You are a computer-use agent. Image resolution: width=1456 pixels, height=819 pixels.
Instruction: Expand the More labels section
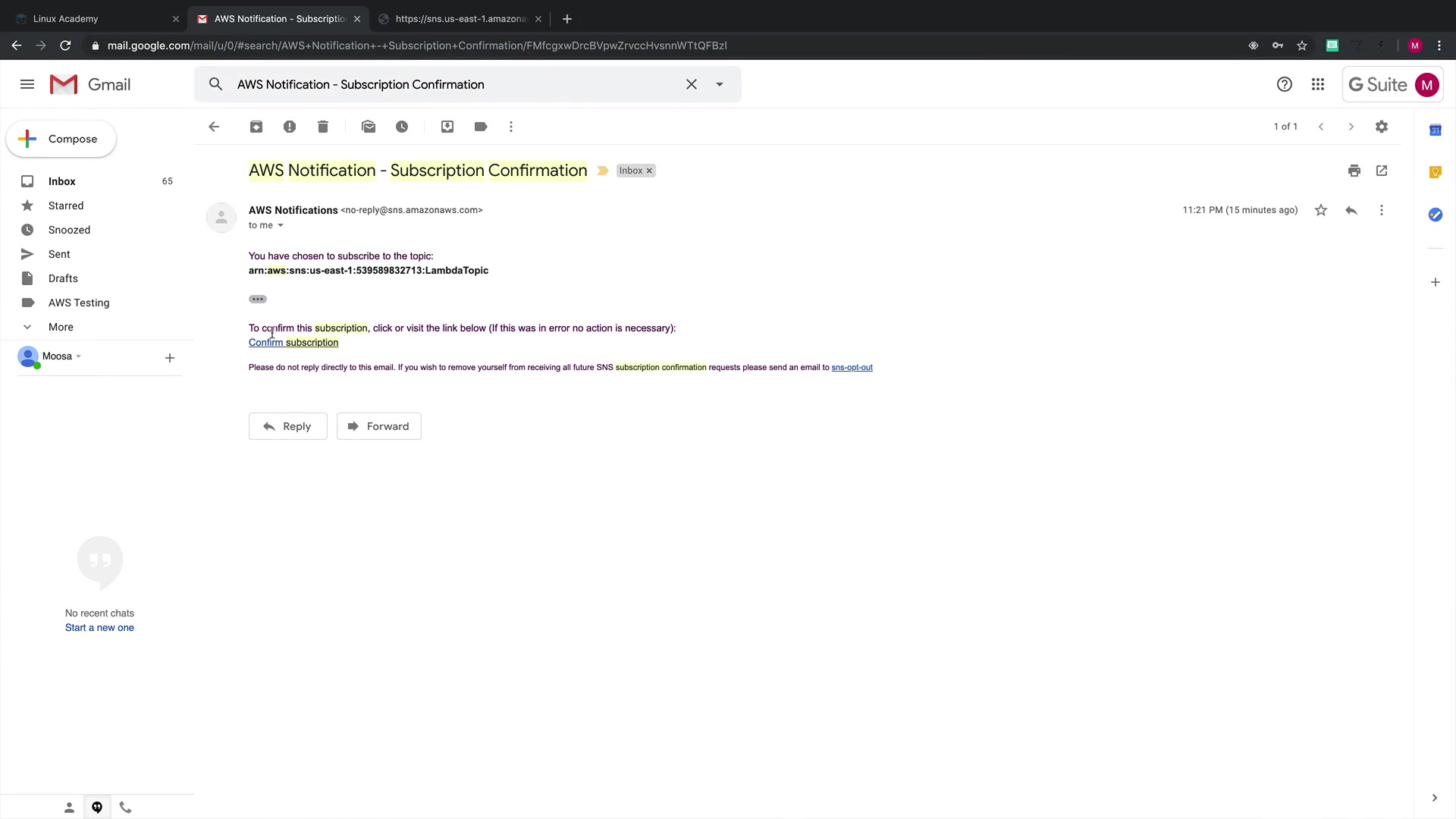pyautogui.click(x=61, y=327)
